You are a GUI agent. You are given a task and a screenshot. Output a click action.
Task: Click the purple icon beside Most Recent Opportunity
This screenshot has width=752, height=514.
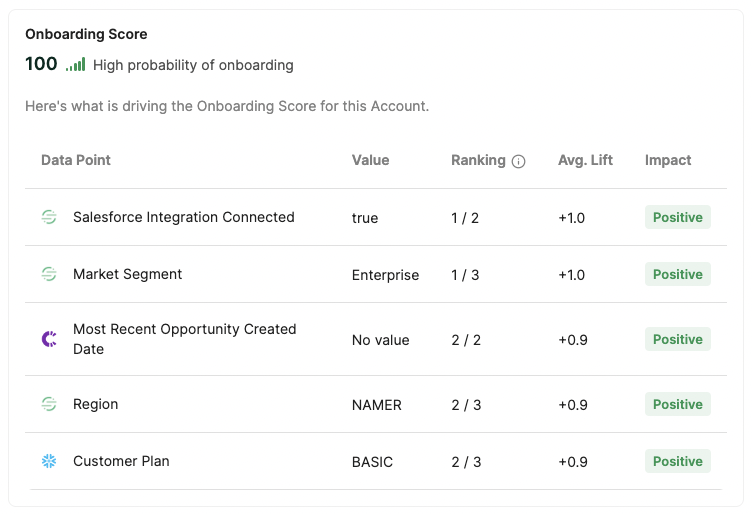coord(49,339)
